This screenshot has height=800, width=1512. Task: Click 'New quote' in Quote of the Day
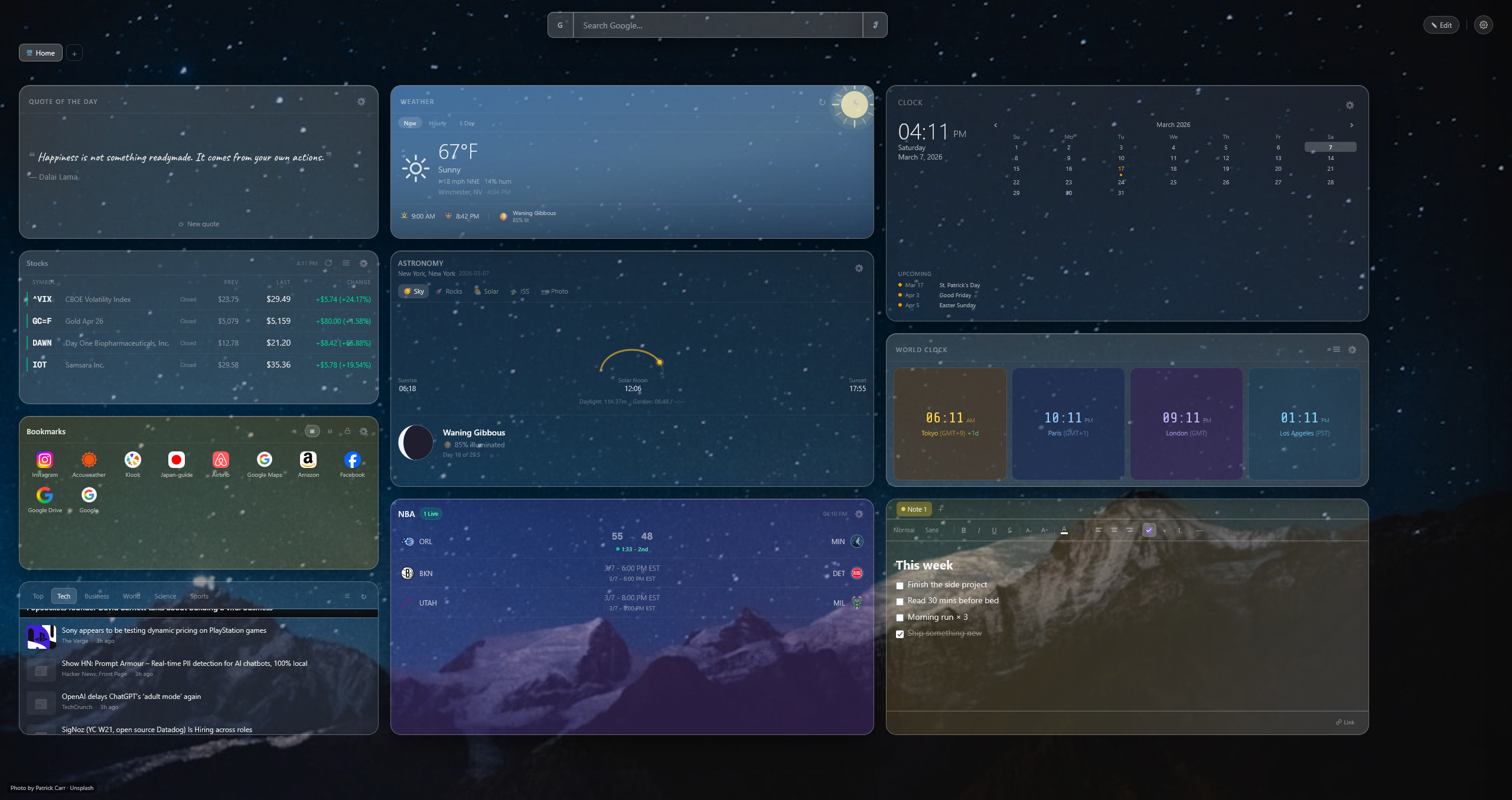(x=198, y=223)
